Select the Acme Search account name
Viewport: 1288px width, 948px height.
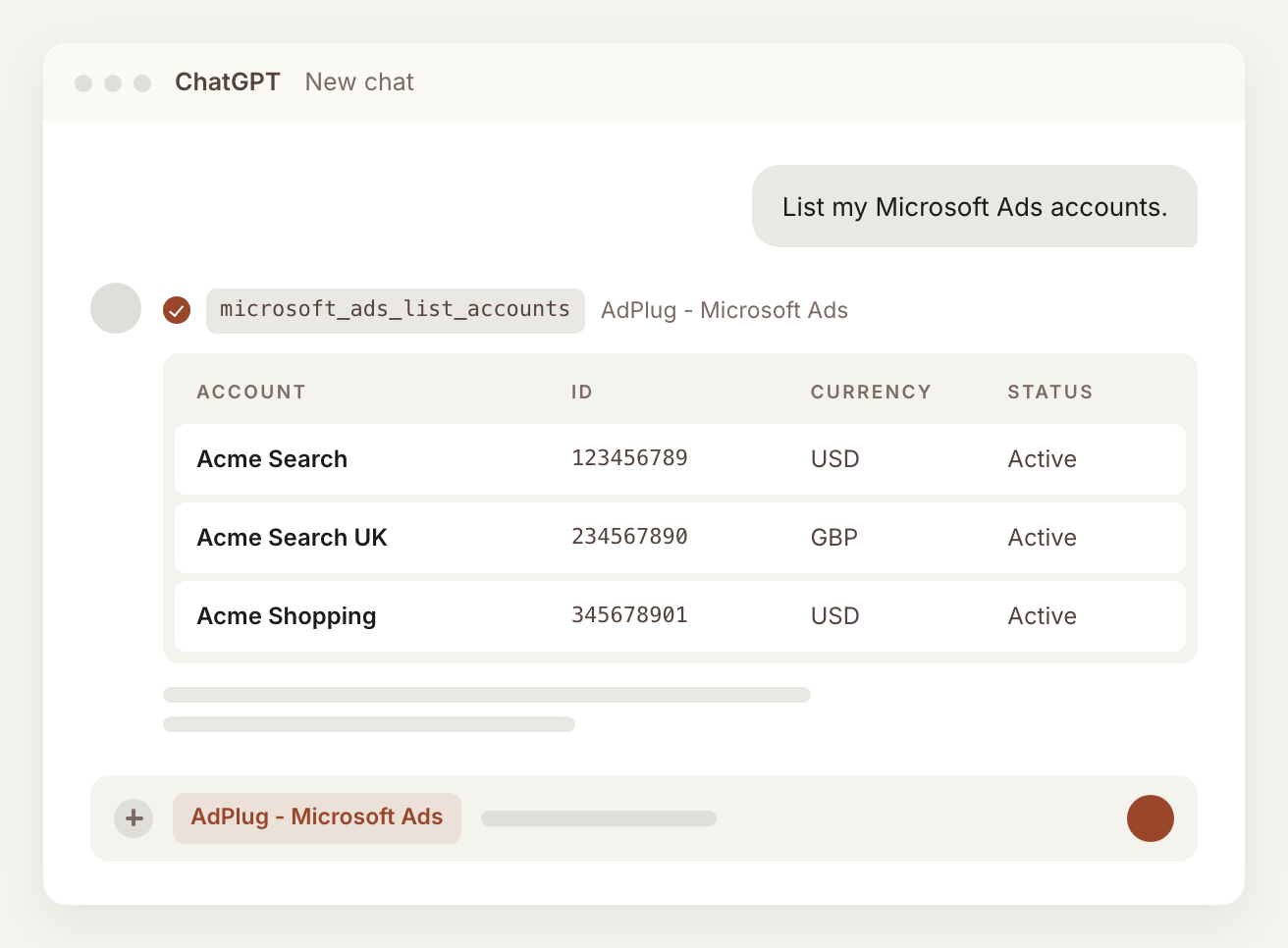click(x=272, y=459)
